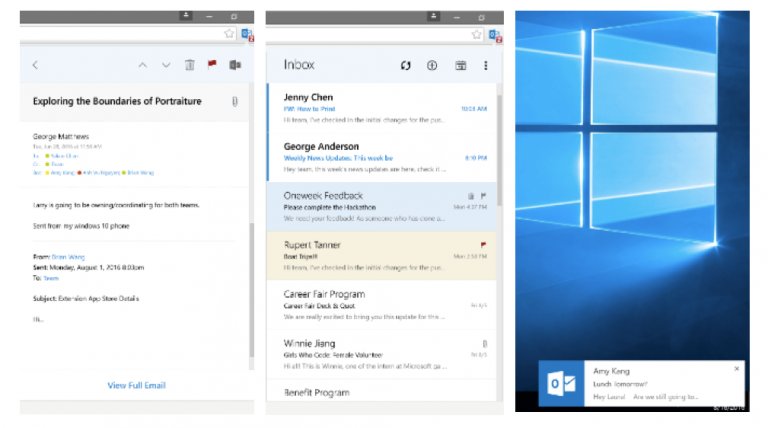
Task: Click Team recipient link in quoted email
Action: tap(51, 278)
